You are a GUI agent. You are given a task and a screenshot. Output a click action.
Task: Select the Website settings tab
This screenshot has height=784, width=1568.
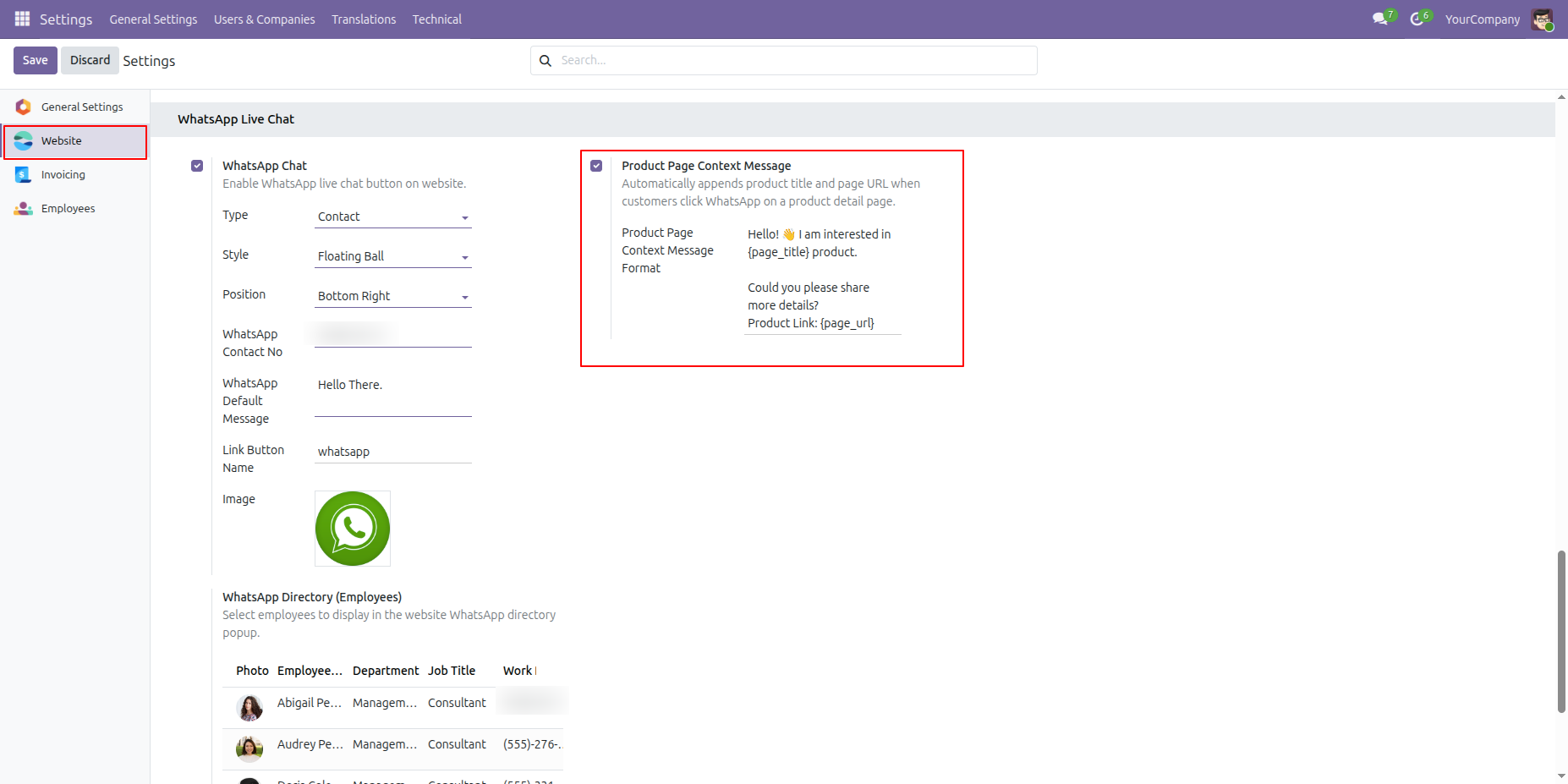point(75,141)
